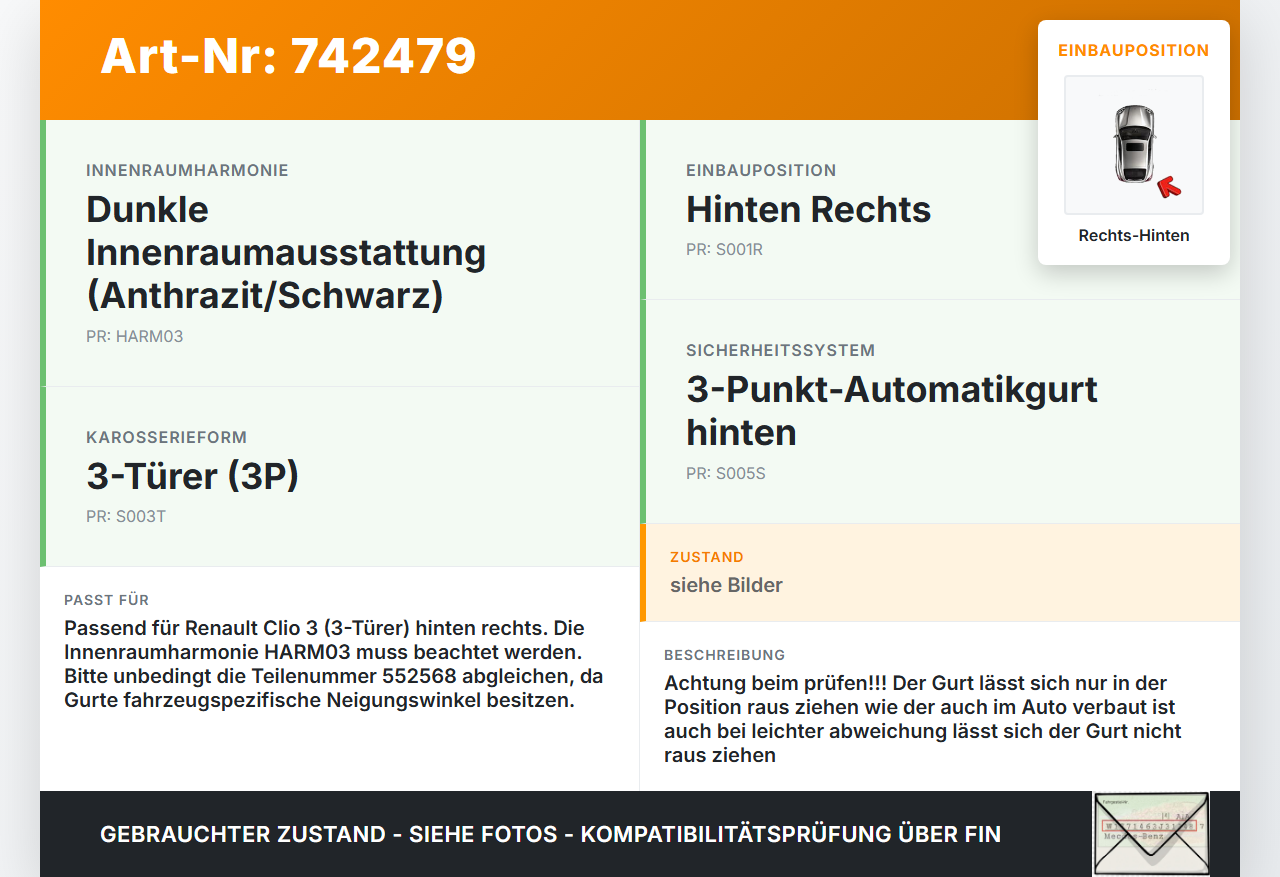Click the 'KAROSSERIEFORM' label
Image resolution: width=1280 pixels, height=877 pixels.
(x=166, y=437)
